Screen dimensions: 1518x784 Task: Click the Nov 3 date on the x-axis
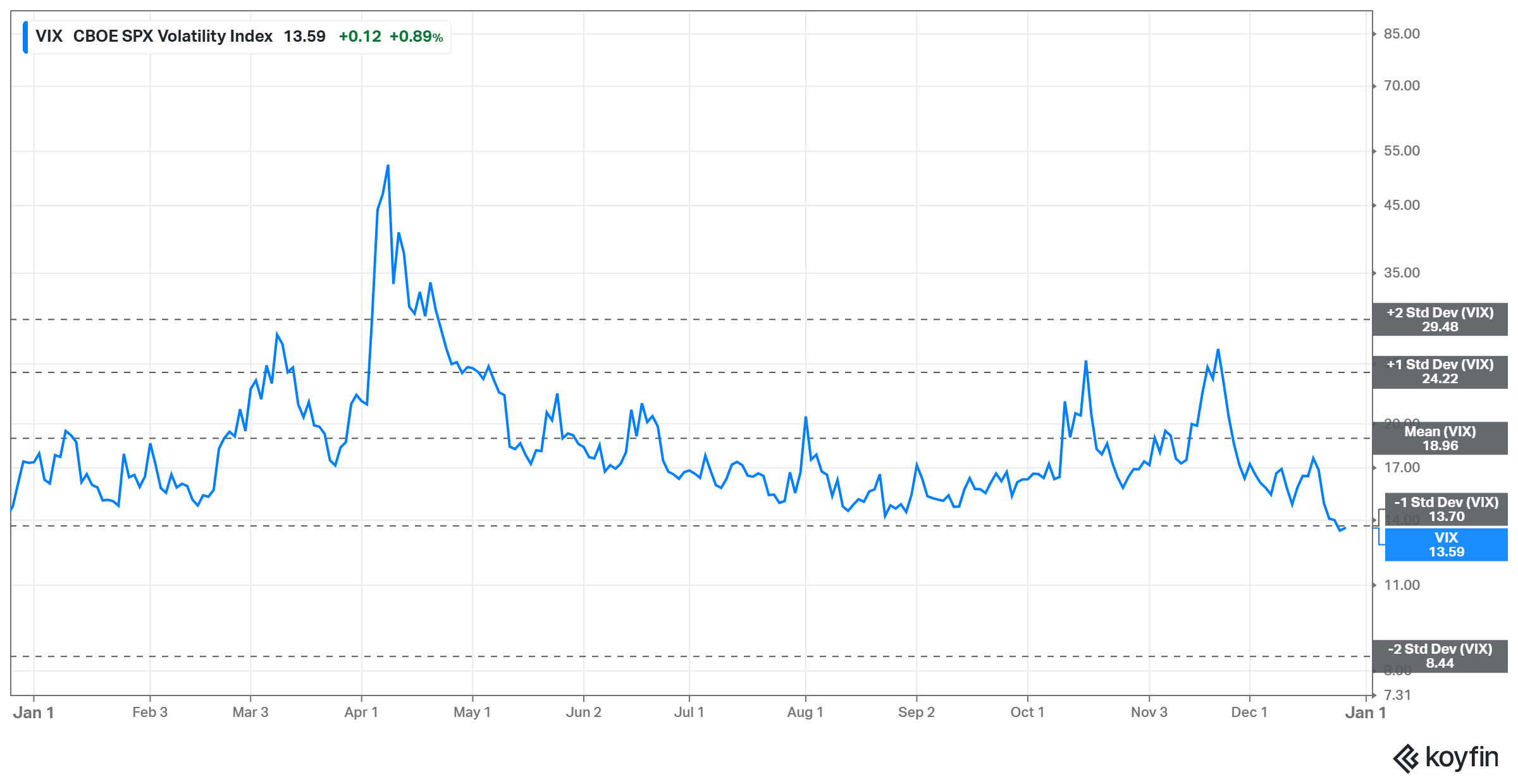[x=1149, y=713]
